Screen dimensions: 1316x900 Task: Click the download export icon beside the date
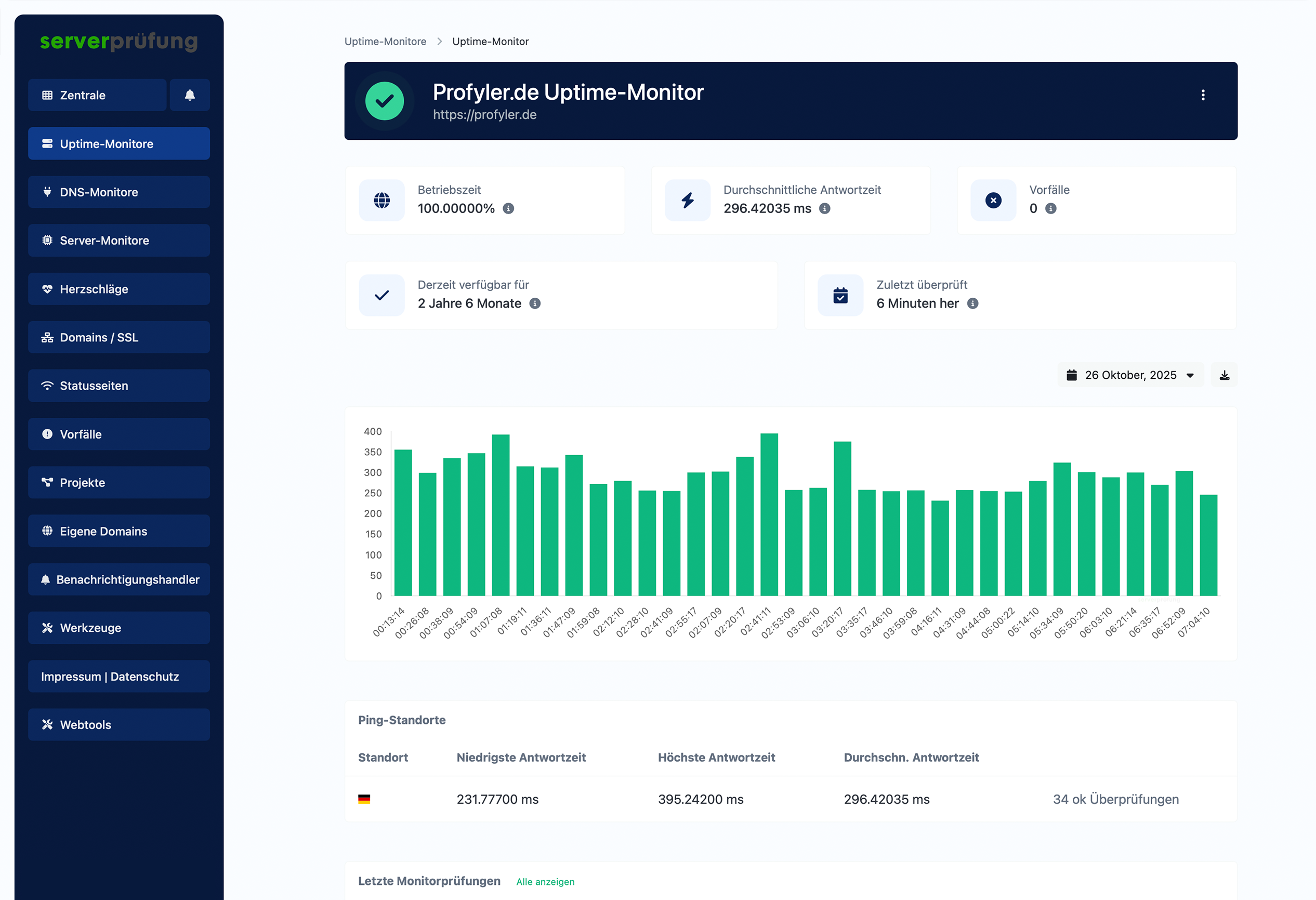(1225, 374)
